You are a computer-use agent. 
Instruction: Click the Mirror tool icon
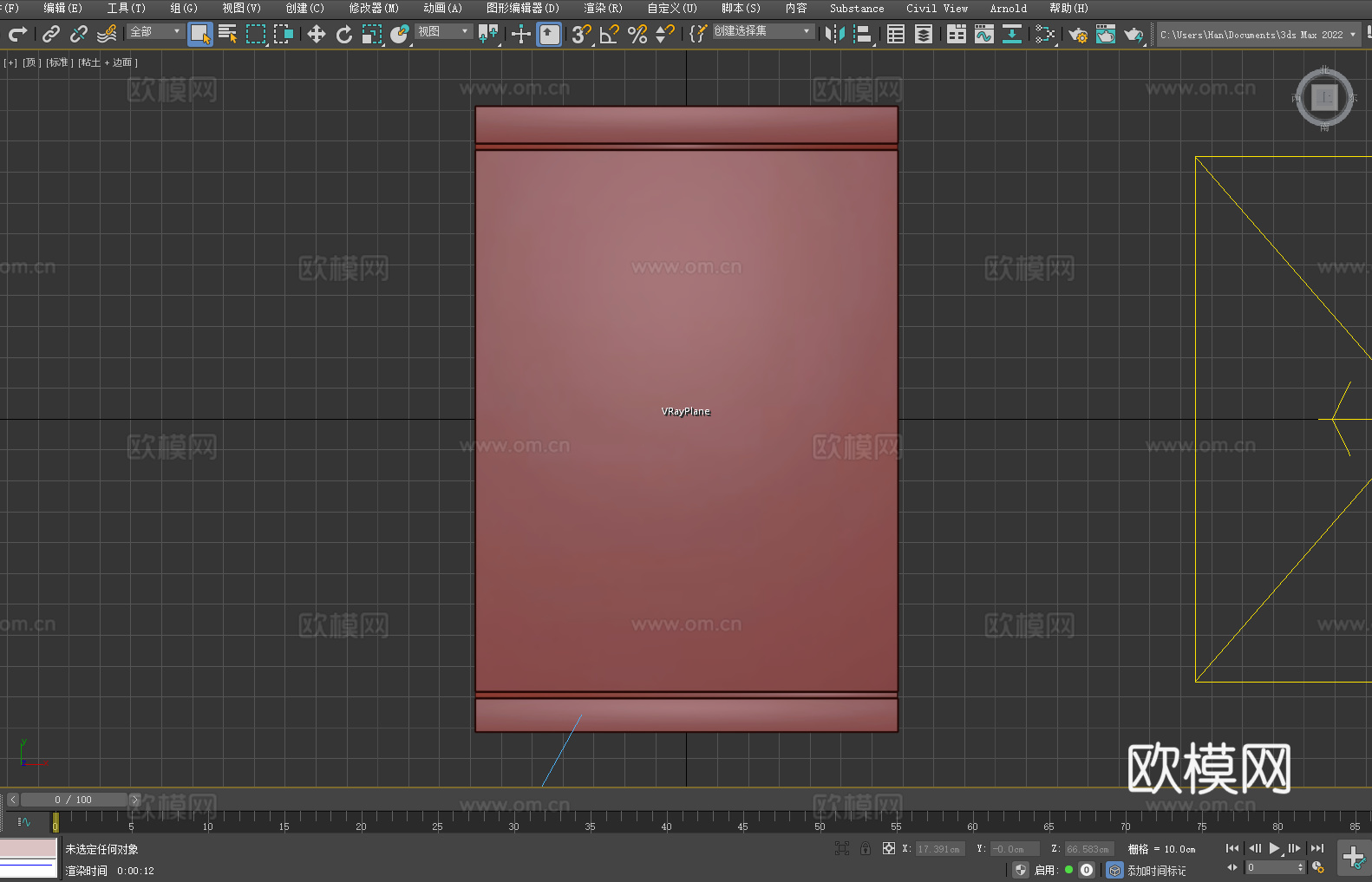(835, 34)
